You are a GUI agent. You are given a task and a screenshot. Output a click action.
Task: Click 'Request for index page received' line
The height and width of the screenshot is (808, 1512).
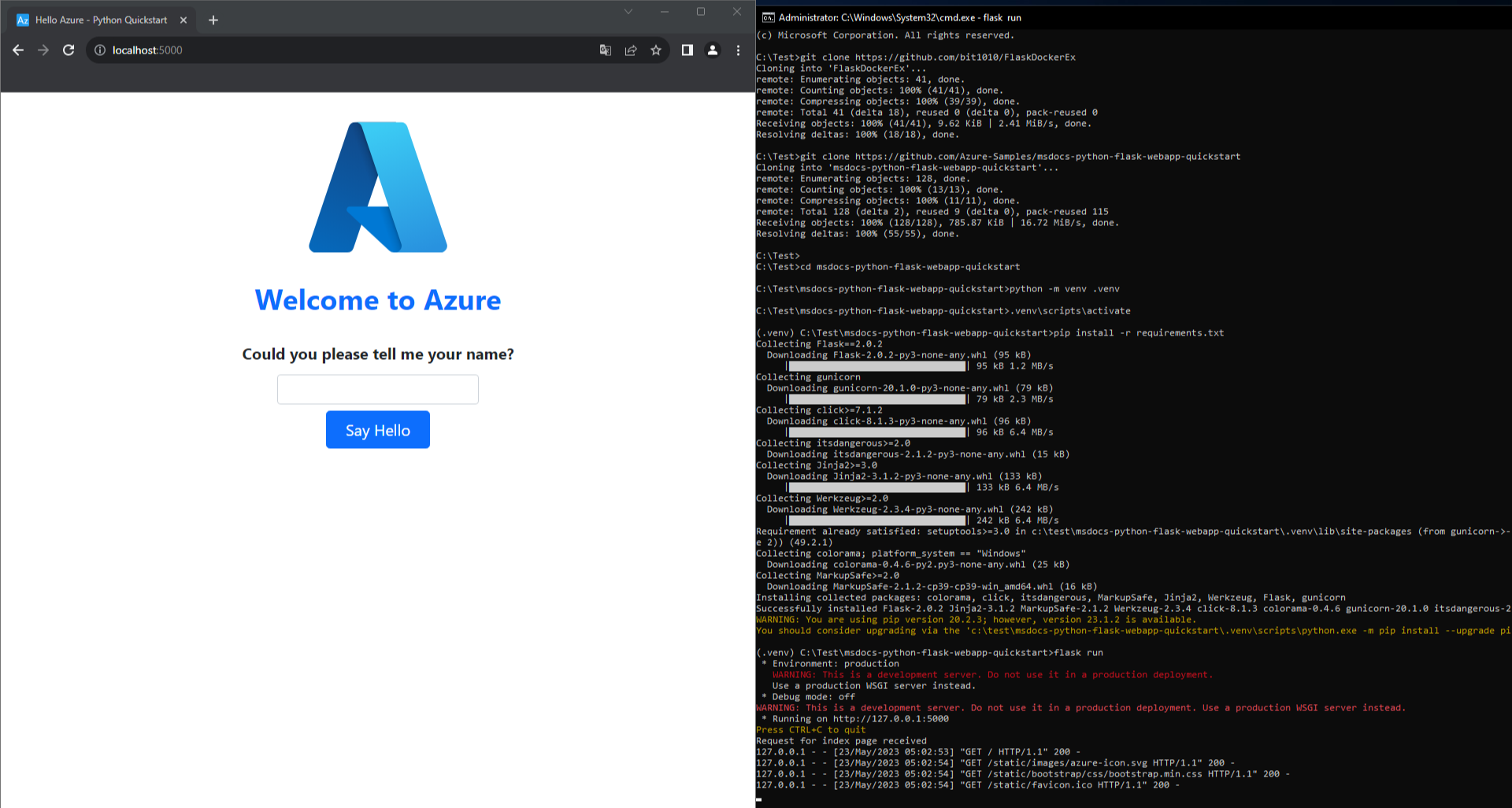click(841, 741)
